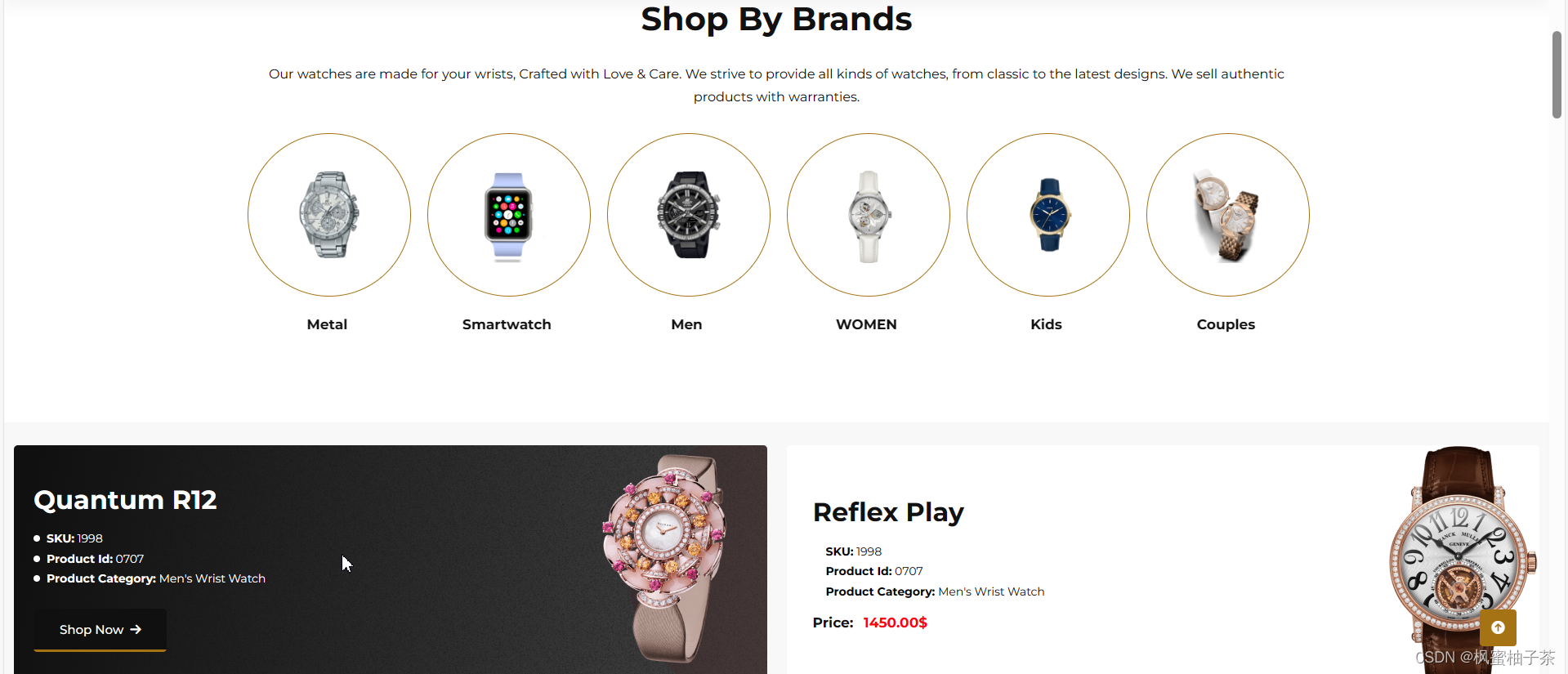1568x674 pixels.
Task: Open the Reflex Play product title
Action: [888, 512]
